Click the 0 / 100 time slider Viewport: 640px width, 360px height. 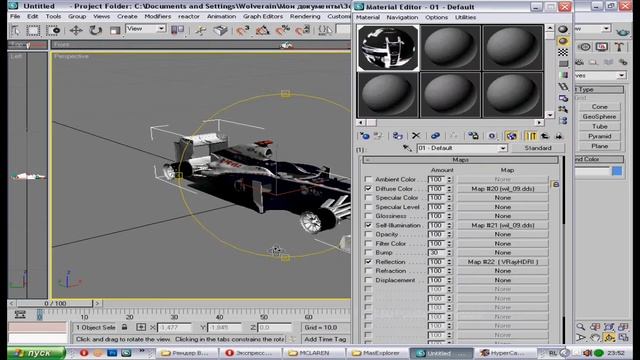[x=55, y=303]
